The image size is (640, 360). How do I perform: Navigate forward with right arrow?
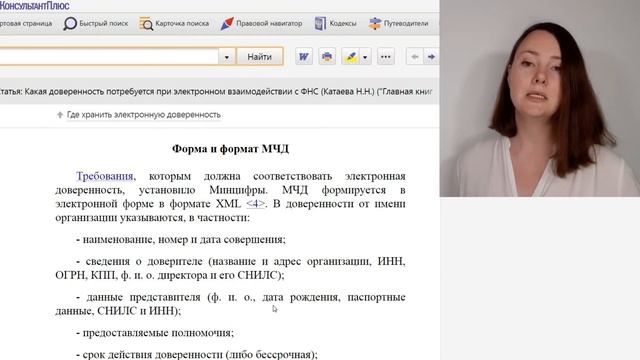(x=431, y=57)
